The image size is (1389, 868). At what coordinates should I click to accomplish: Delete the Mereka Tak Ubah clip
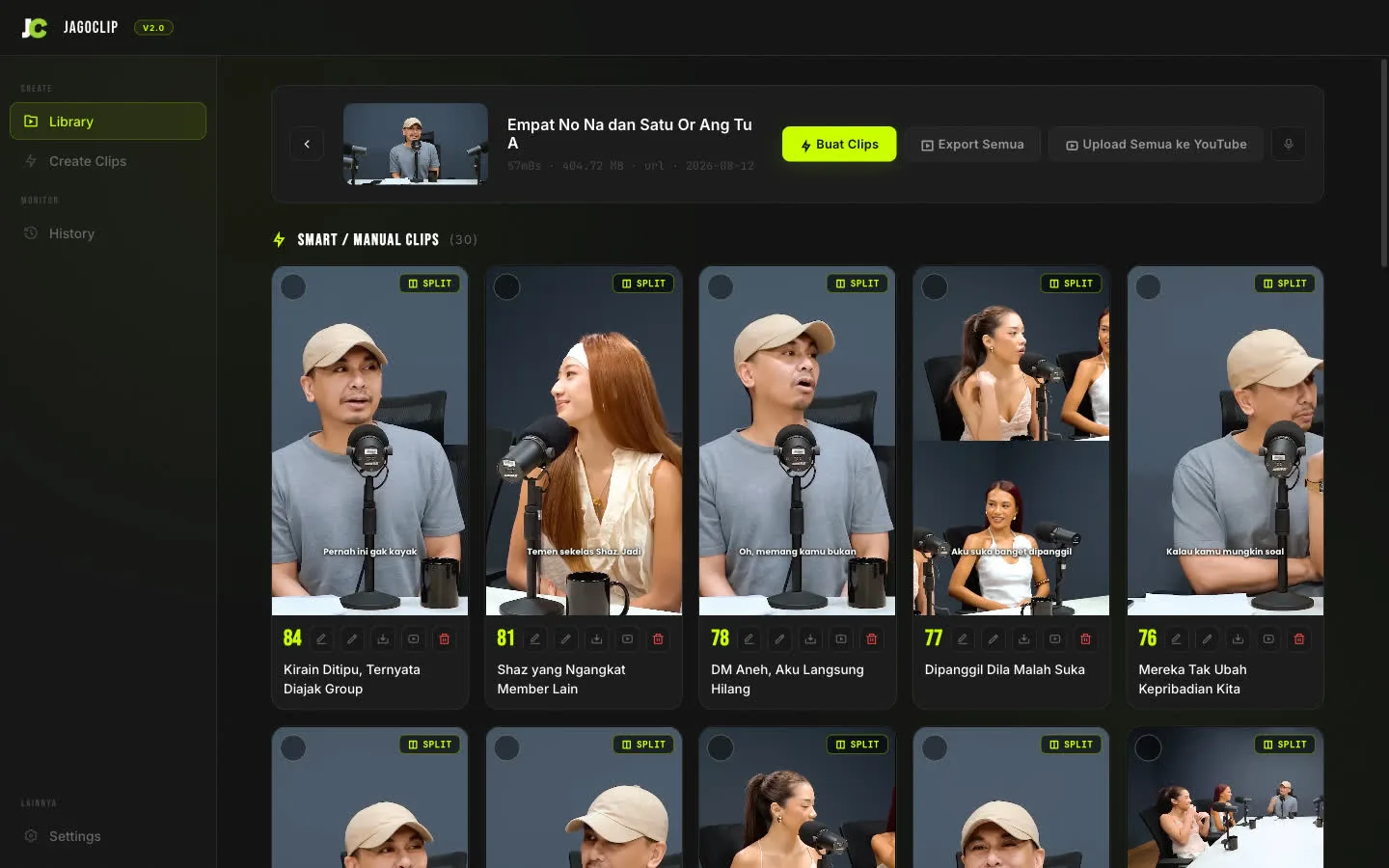(1299, 638)
